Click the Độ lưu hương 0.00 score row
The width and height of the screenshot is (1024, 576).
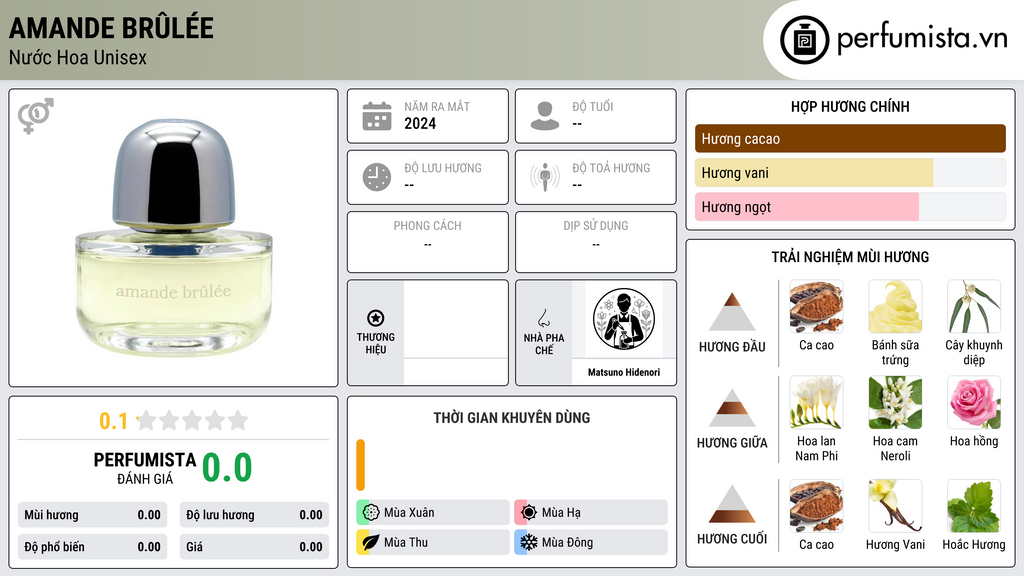[x=254, y=515]
